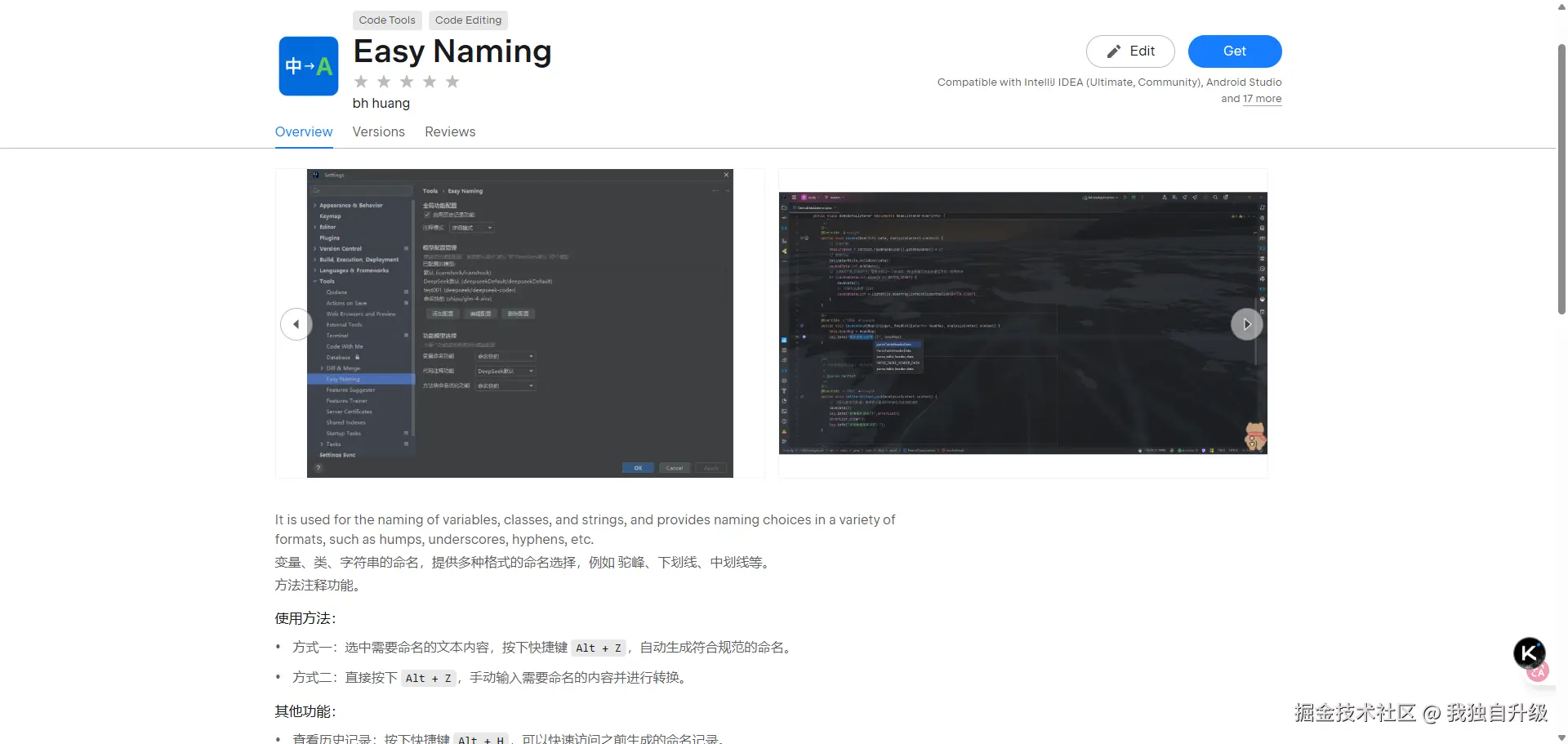Open the Overview tab
1568x744 pixels.
(x=304, y=132)
